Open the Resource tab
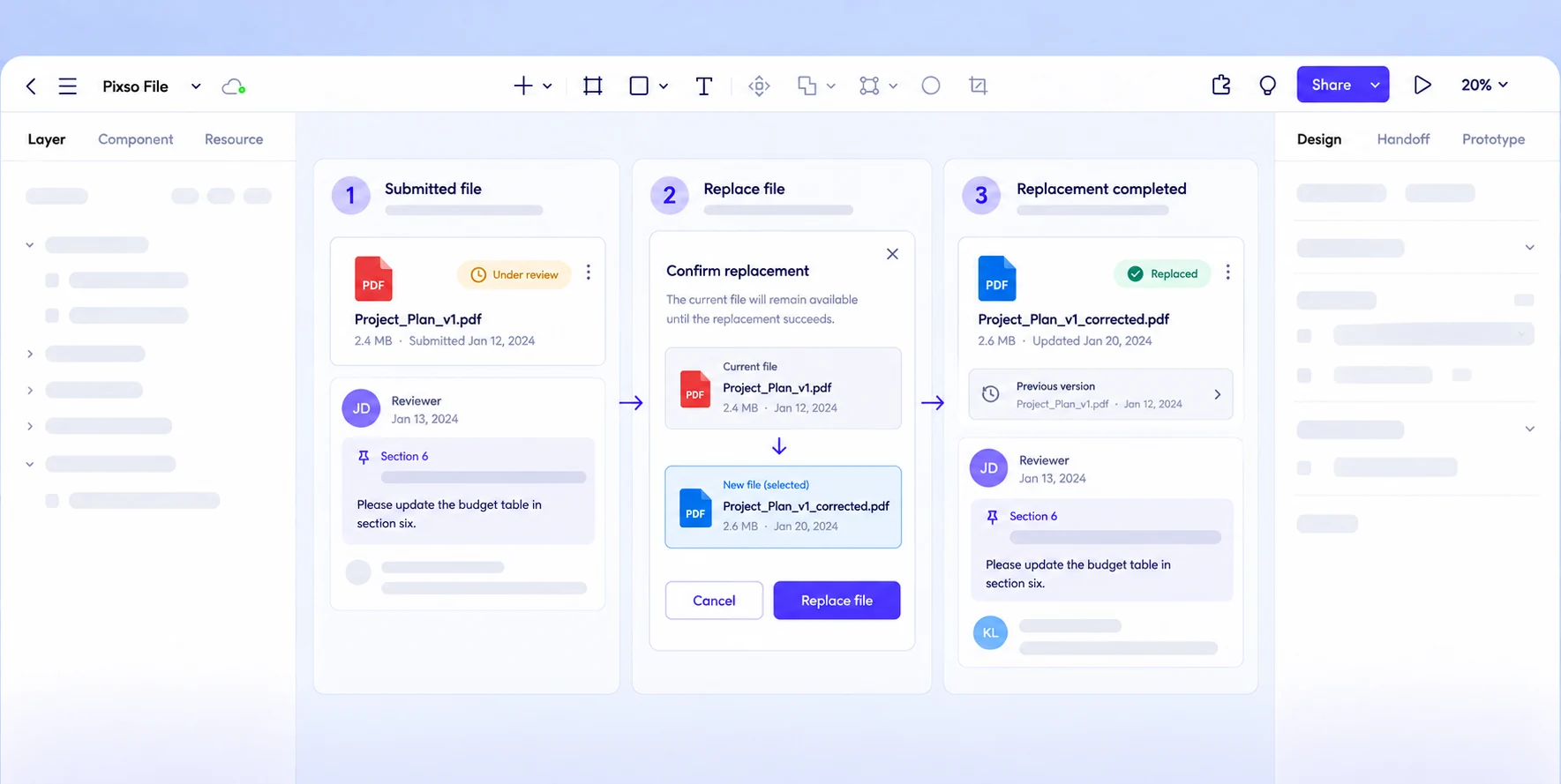1561x784 pixels. click(x=234, y=139)
